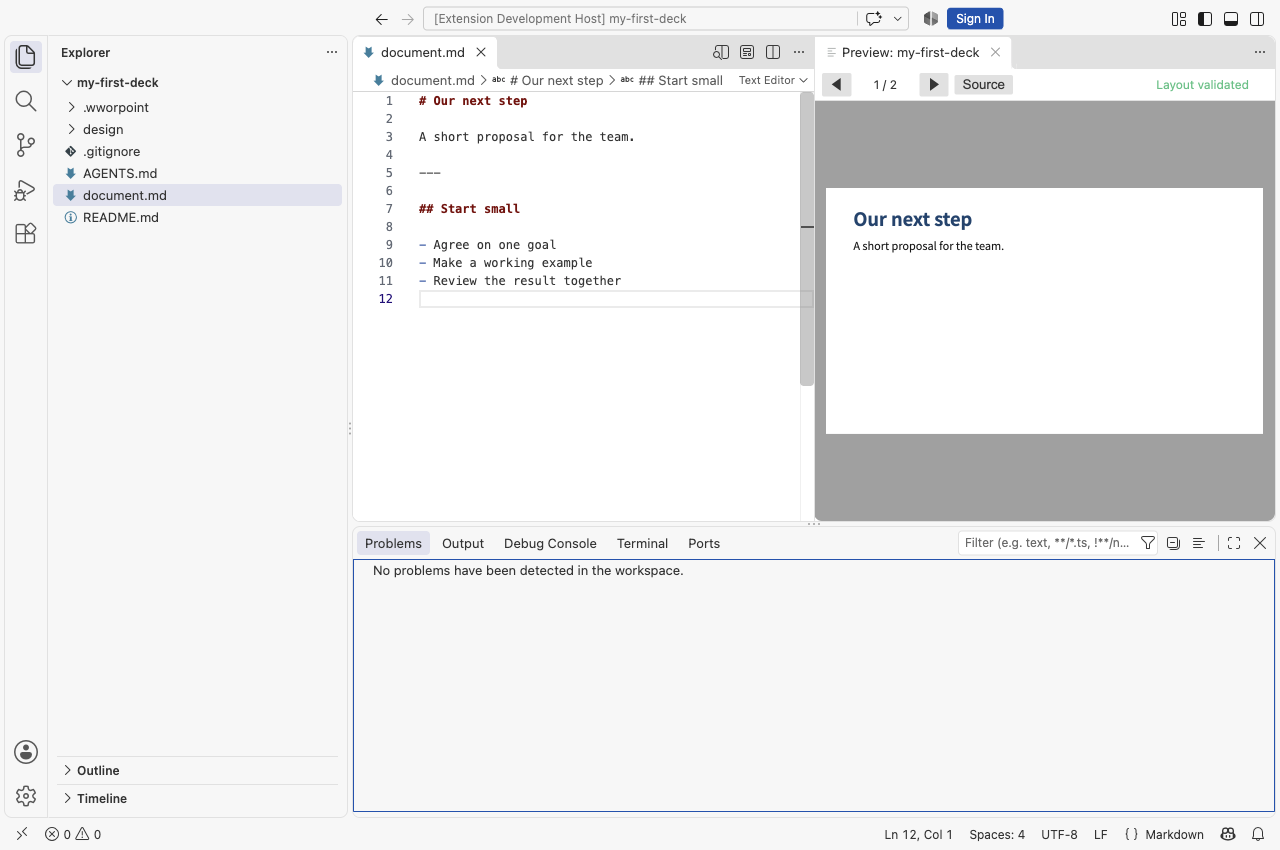Switch to the Output tab
The width and height of the screenshot is (1280, 850).
tap(463, 543)
